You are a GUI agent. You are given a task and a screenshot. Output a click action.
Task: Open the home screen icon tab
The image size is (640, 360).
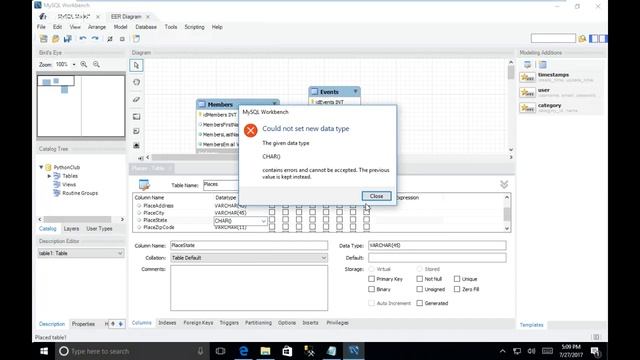click(43, 17)
